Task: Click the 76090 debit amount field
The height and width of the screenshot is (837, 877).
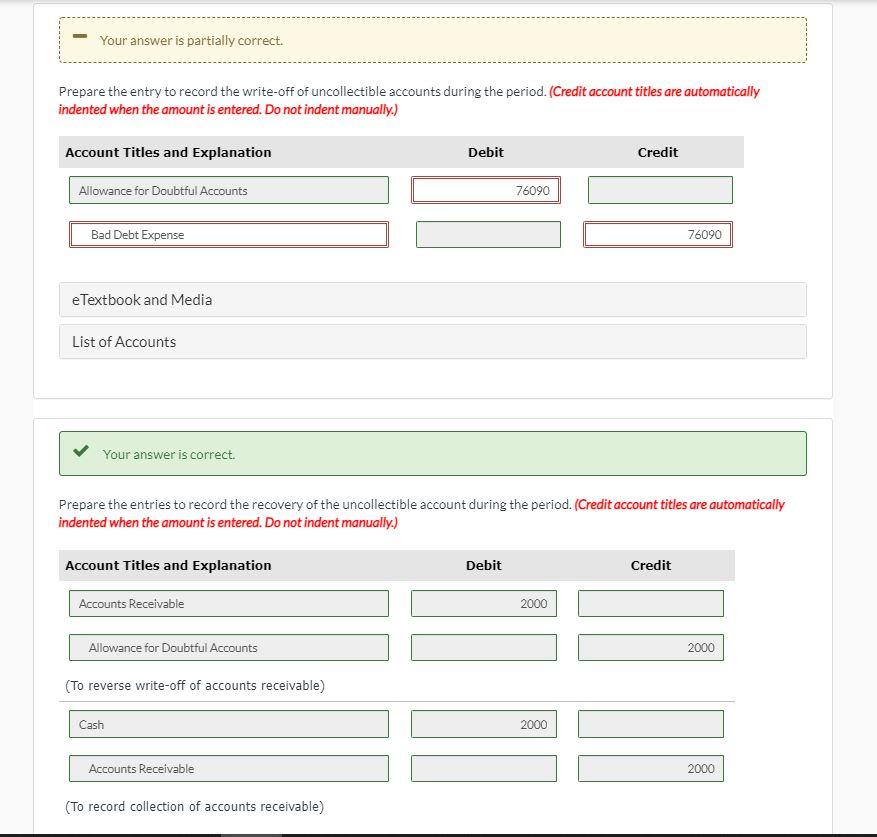Action: click(x=486, y=189)
